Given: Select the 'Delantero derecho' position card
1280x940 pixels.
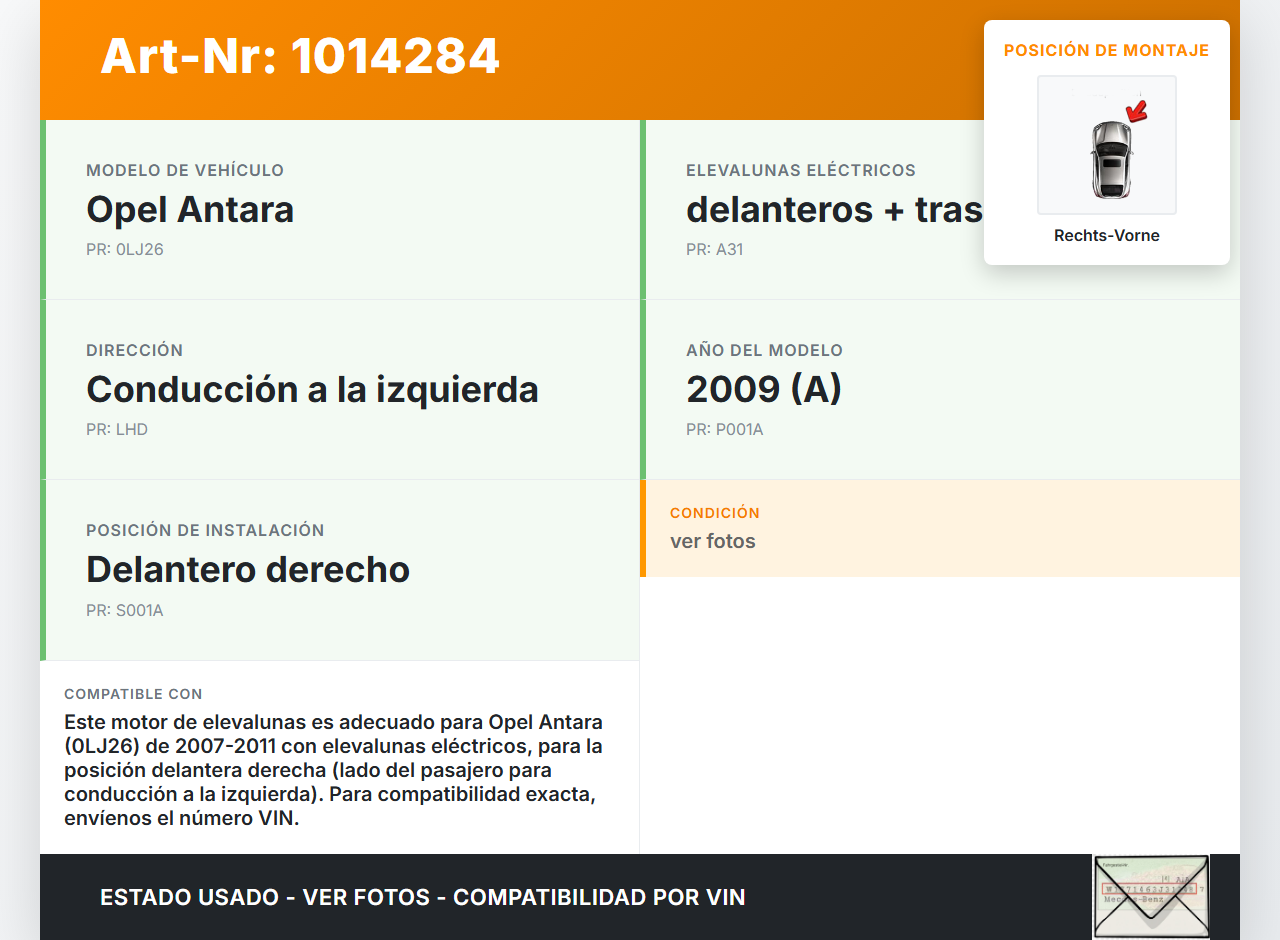Looking at the screenshot, I should [x=340, y=570].
